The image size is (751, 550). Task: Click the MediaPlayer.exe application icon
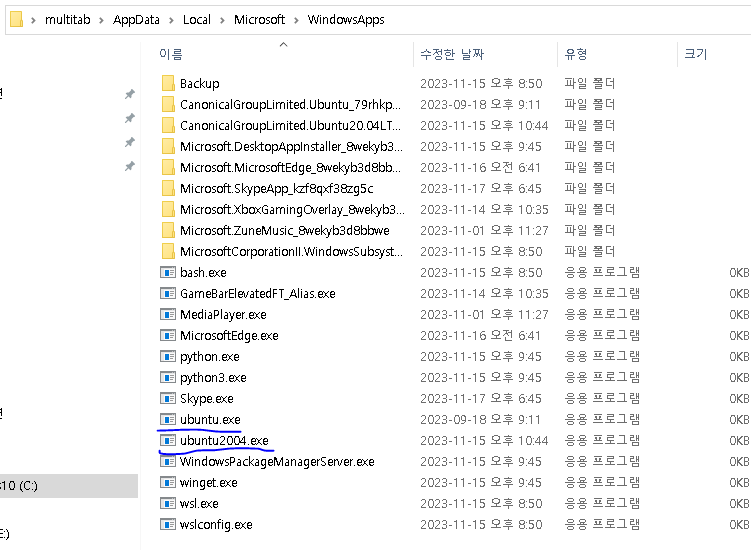click(x=168, y=314)
